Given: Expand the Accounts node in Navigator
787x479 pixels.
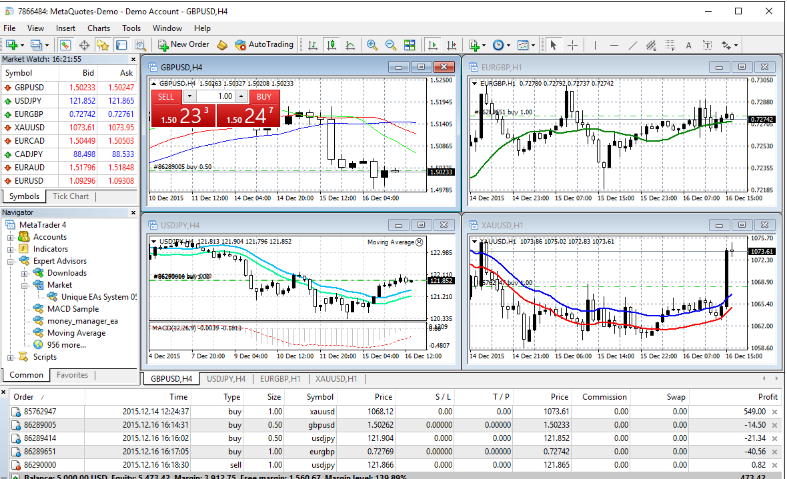Looking at the screenshot, I should click(x=10, y=237).
